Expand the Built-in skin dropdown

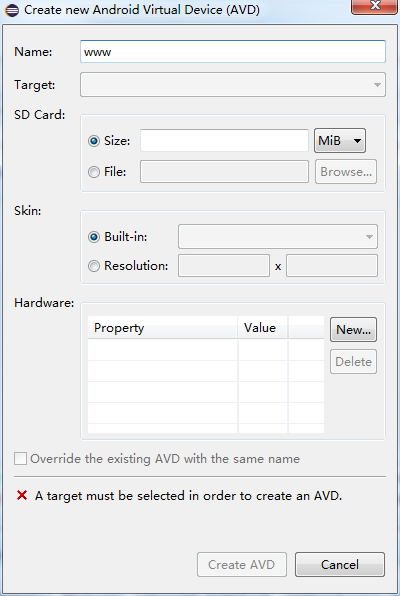tap(278, 237)
